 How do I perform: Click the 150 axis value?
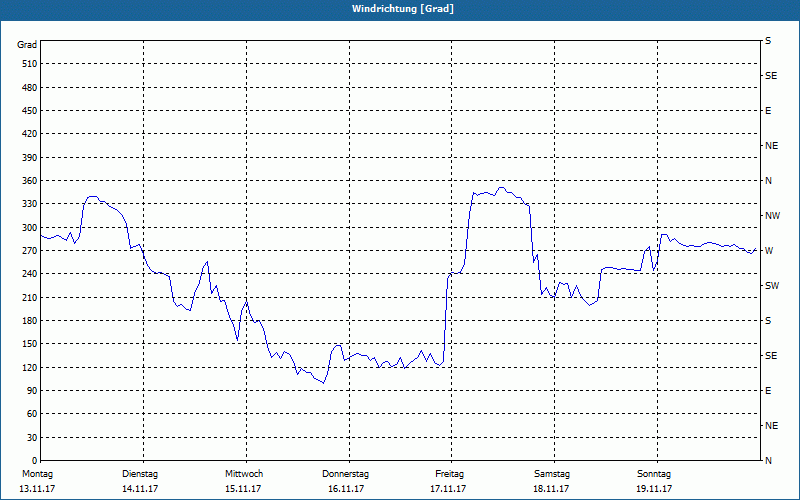point(30,344)
